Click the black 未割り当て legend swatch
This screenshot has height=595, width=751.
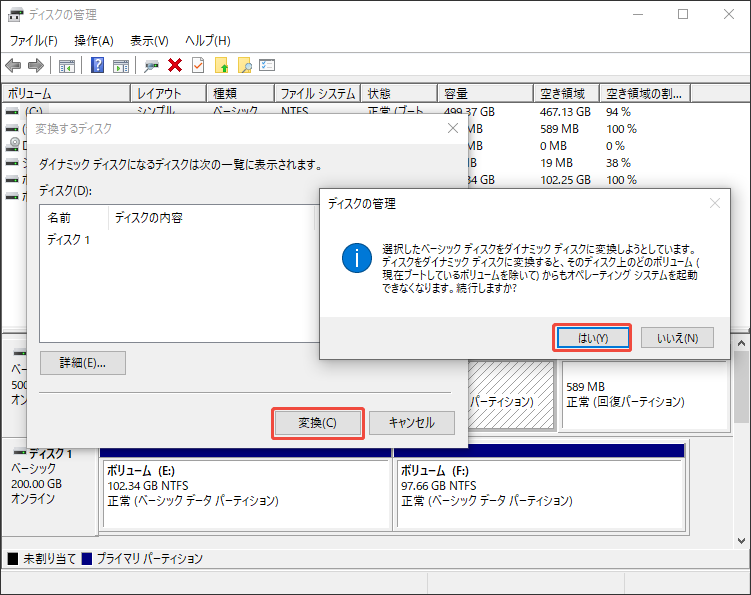(13, 559)
